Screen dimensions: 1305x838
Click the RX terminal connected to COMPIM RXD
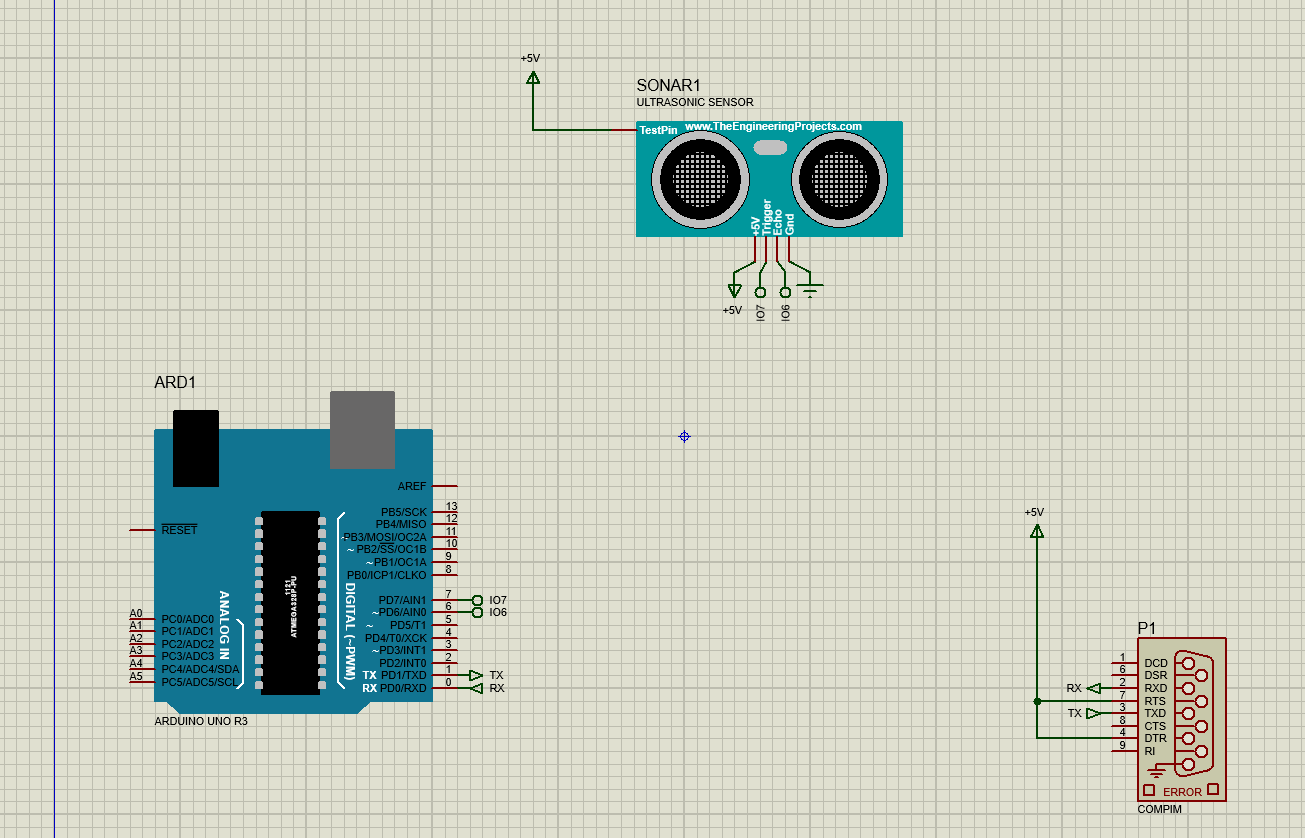(x=1095, y=688)
